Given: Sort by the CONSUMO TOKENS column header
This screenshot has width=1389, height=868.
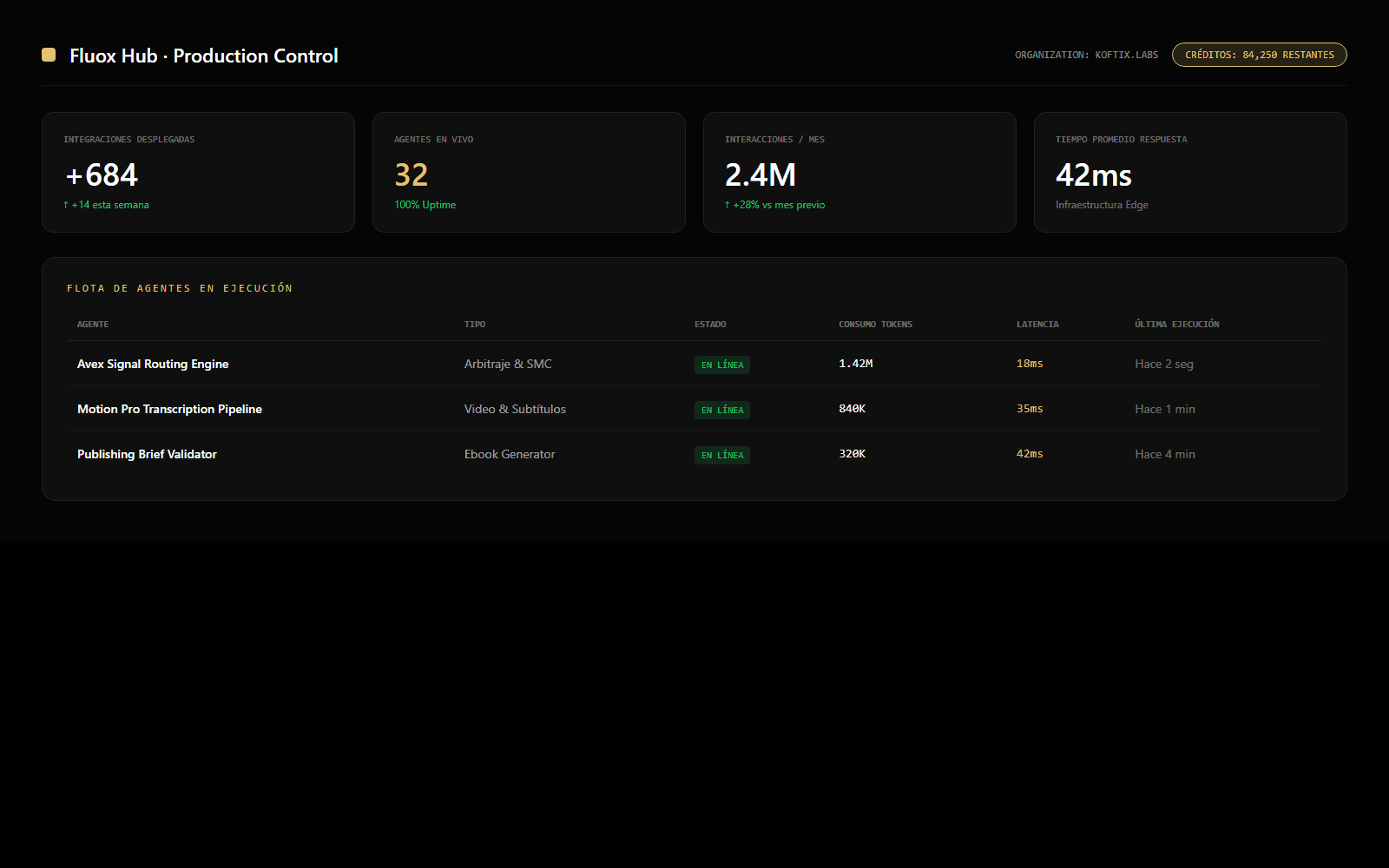Looking at the screenshot, I should pos(875,325).
